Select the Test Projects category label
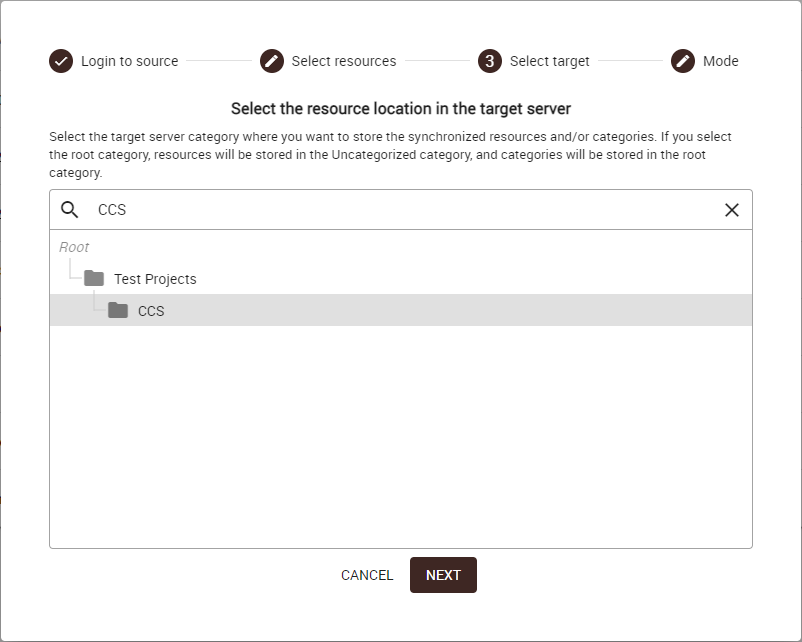 155,279
